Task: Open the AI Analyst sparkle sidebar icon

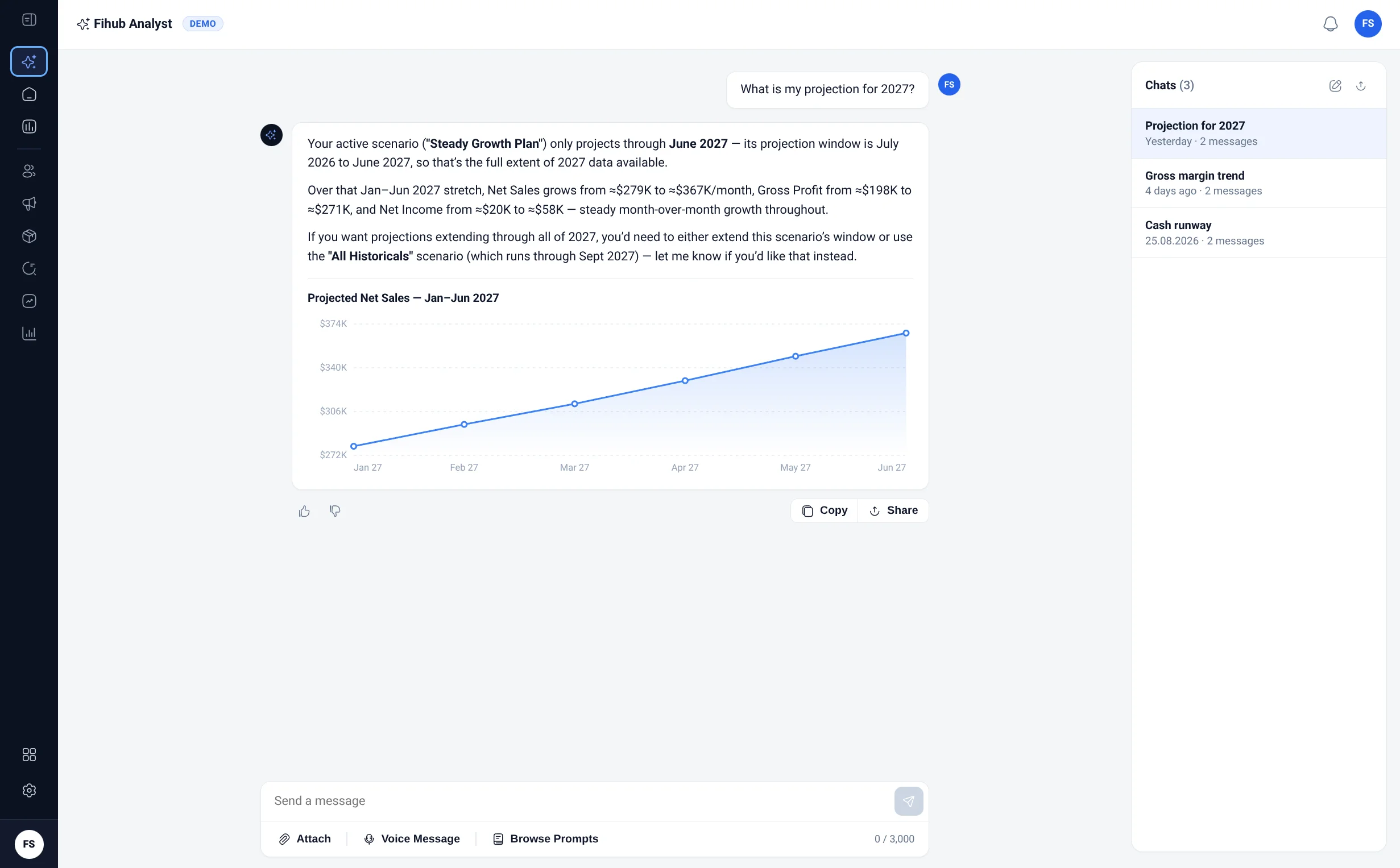Action: [x=28, y=61]
